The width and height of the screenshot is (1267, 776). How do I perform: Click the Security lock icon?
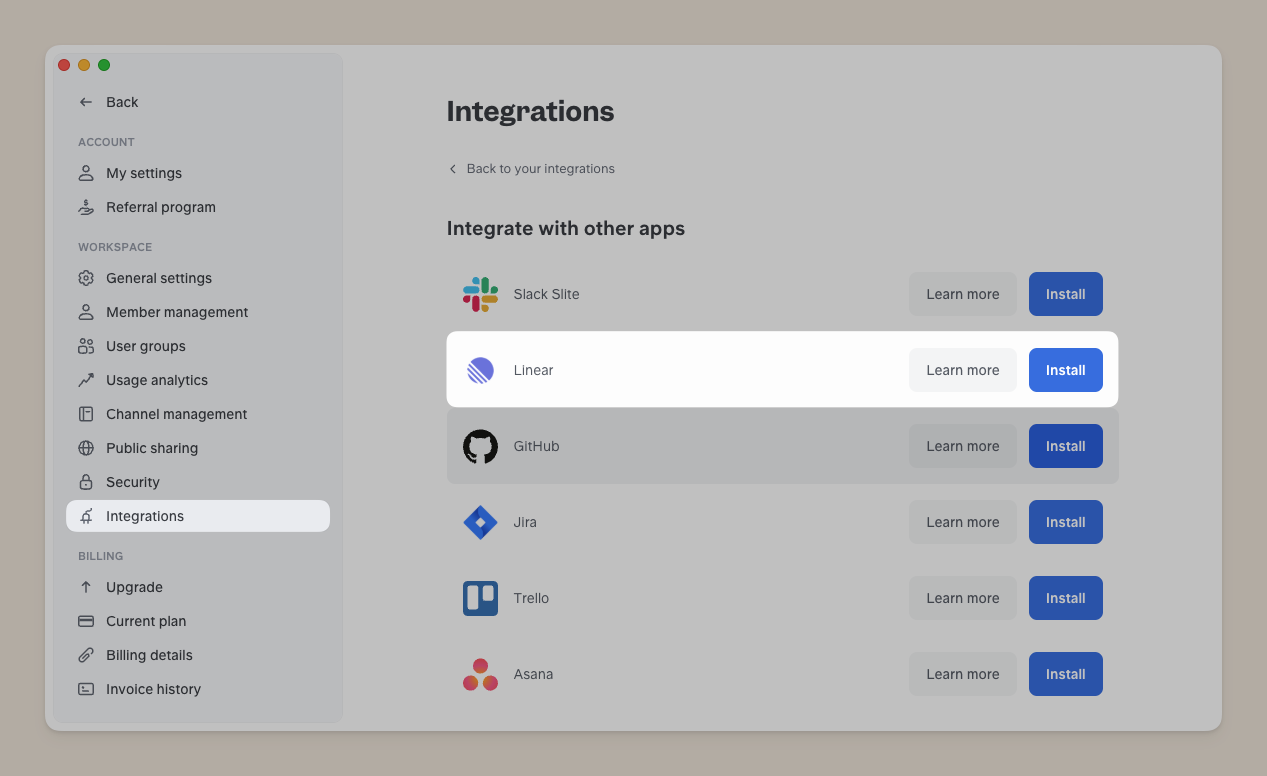86,482
